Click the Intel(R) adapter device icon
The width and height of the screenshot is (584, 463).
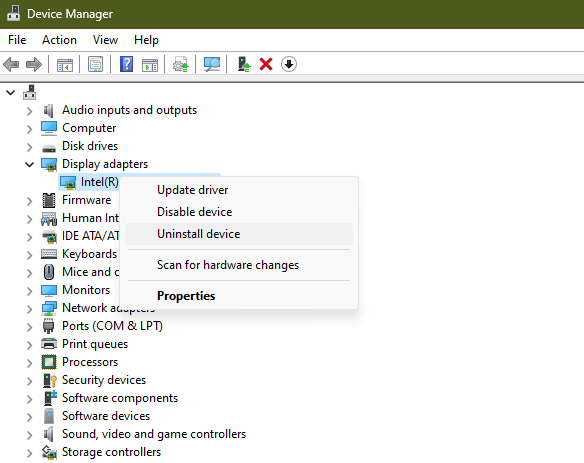[68, 182]
